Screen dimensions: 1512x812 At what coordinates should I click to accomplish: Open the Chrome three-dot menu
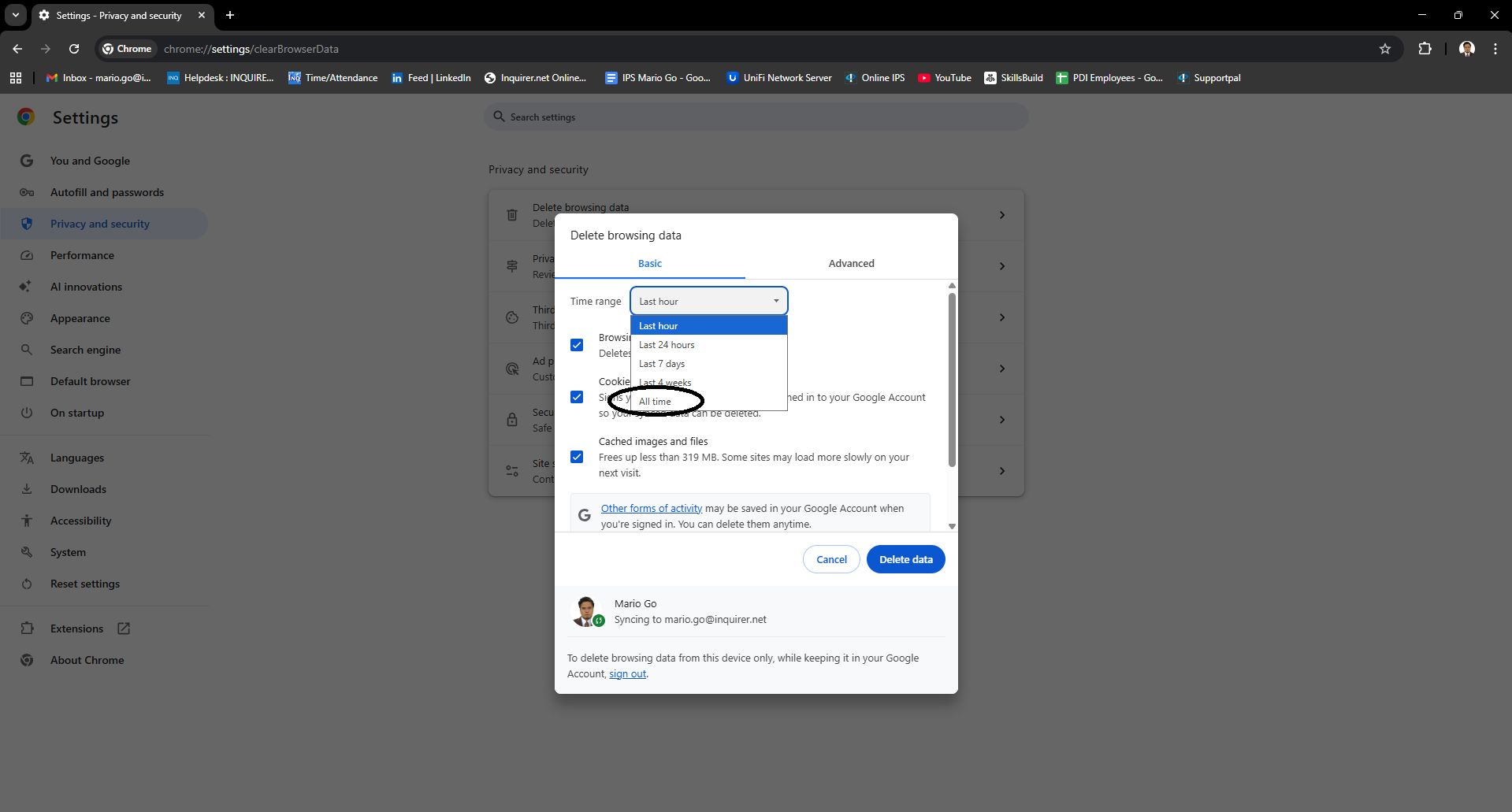[x=1495, y=49]
